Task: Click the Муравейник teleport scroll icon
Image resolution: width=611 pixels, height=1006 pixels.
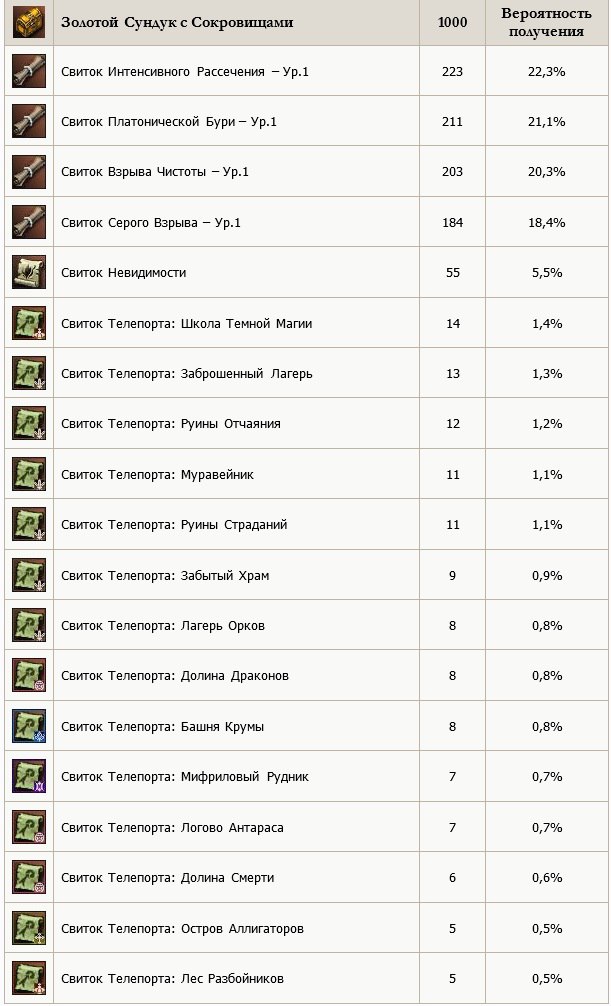Action: [29, 474]
